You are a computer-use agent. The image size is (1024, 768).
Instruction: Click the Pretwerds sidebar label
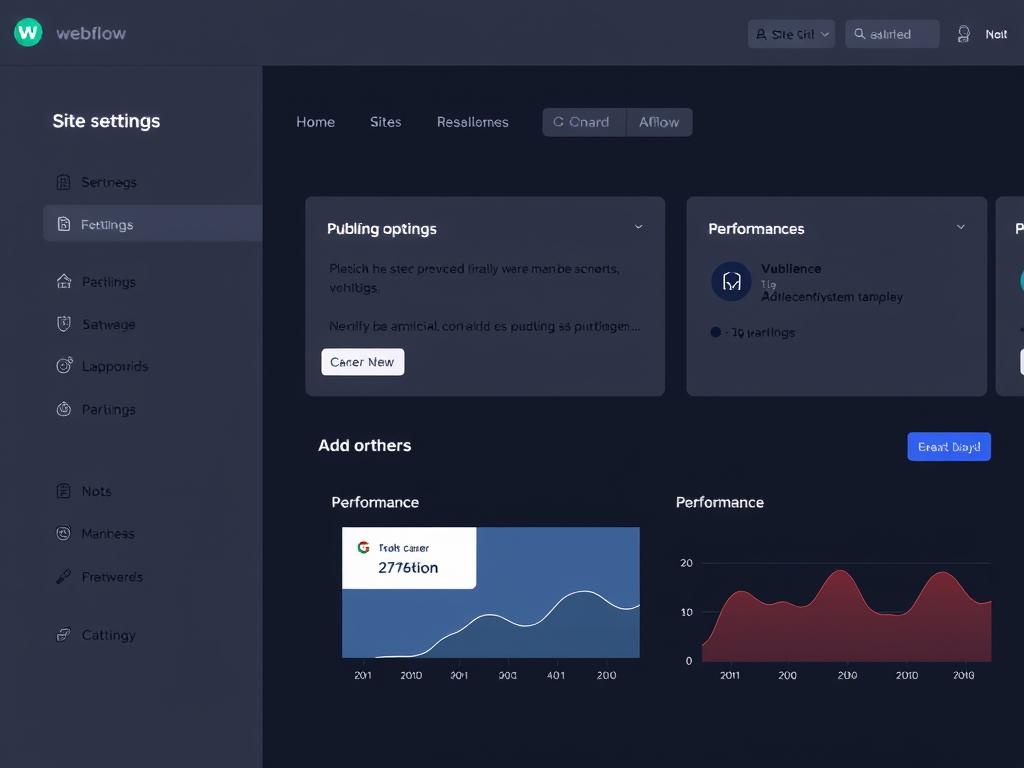(112, 577)
